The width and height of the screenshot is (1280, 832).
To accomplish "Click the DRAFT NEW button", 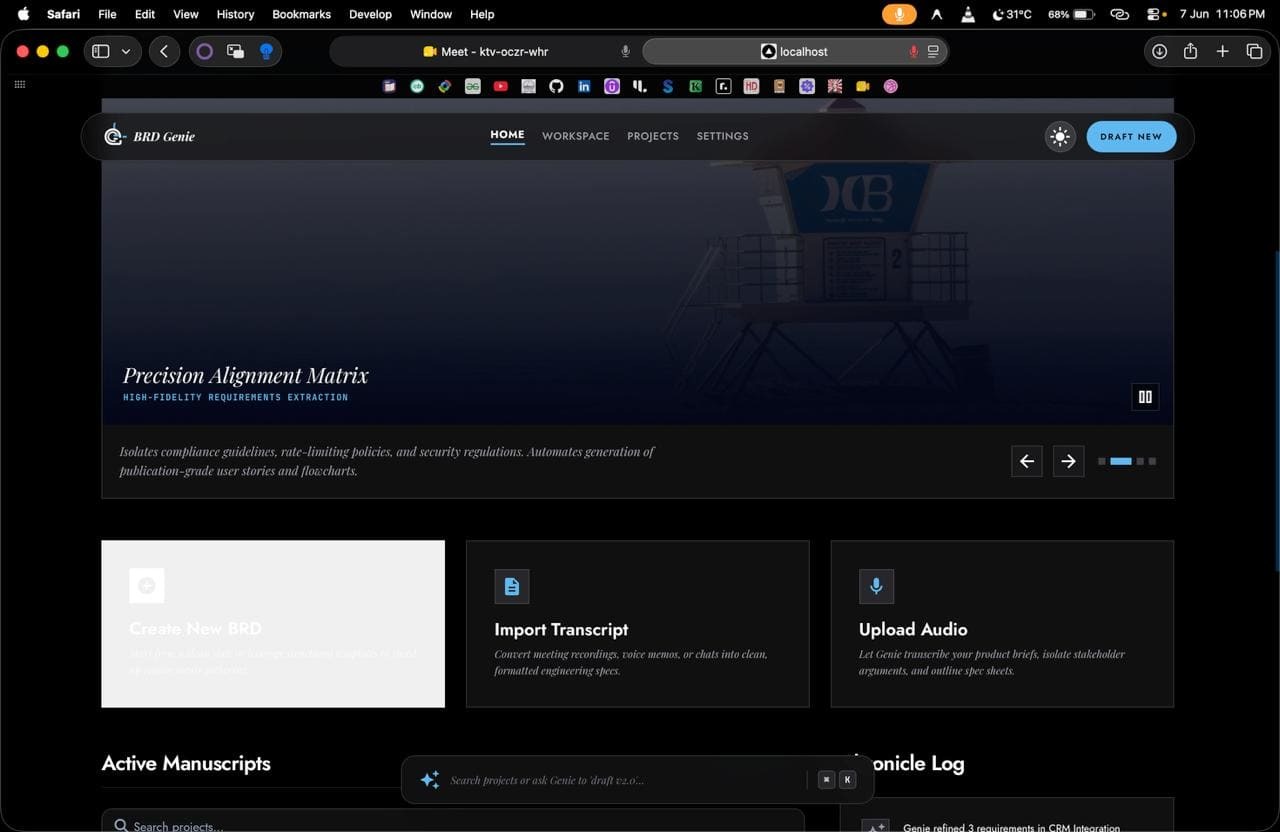I will [x=1131, y=137].
